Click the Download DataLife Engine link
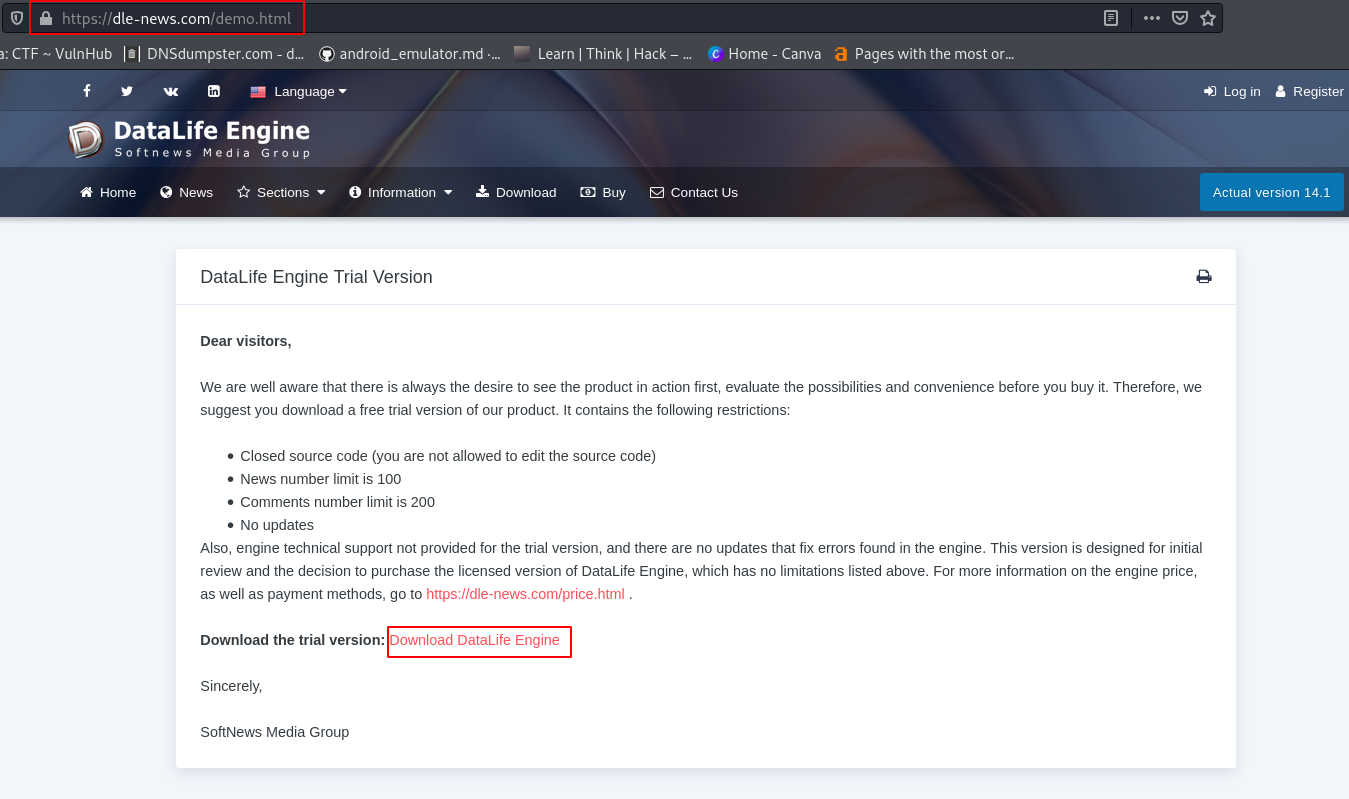This screenshot has height=799, width=1349. click(474, 640)
